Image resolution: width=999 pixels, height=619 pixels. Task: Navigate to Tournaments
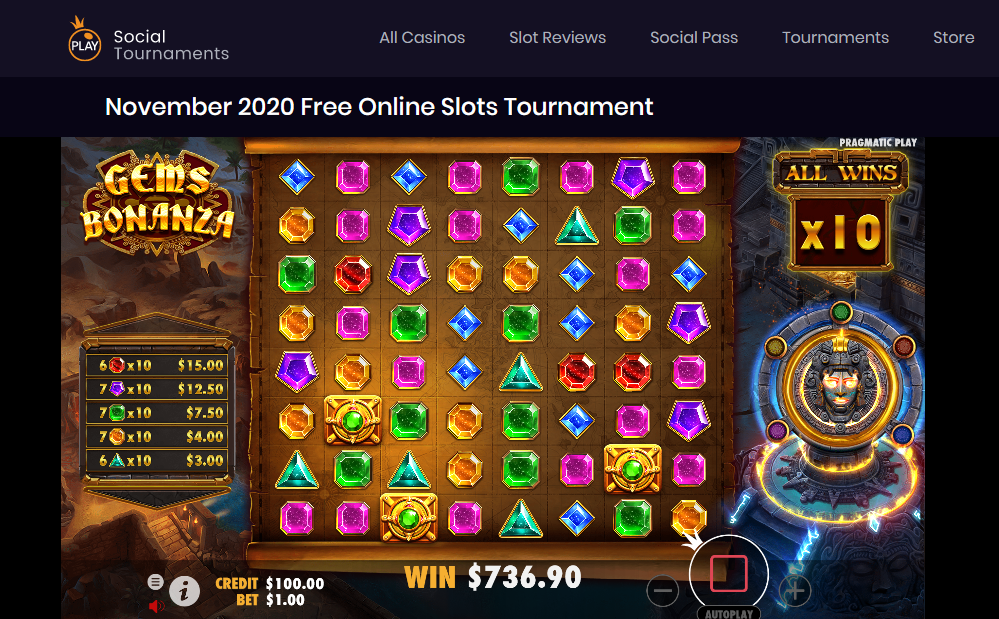pyautogui.click(x=835, y=38)
